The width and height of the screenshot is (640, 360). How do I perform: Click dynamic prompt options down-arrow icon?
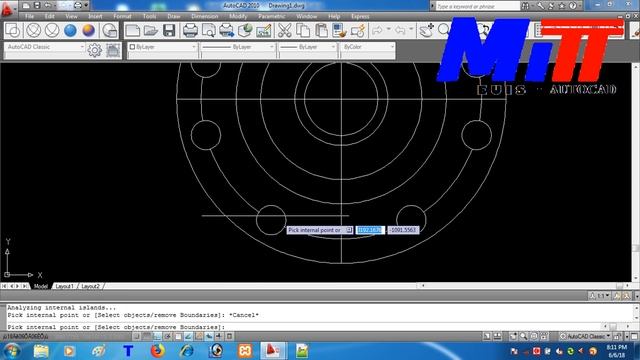pyautogui.click(x=349, y=230)
